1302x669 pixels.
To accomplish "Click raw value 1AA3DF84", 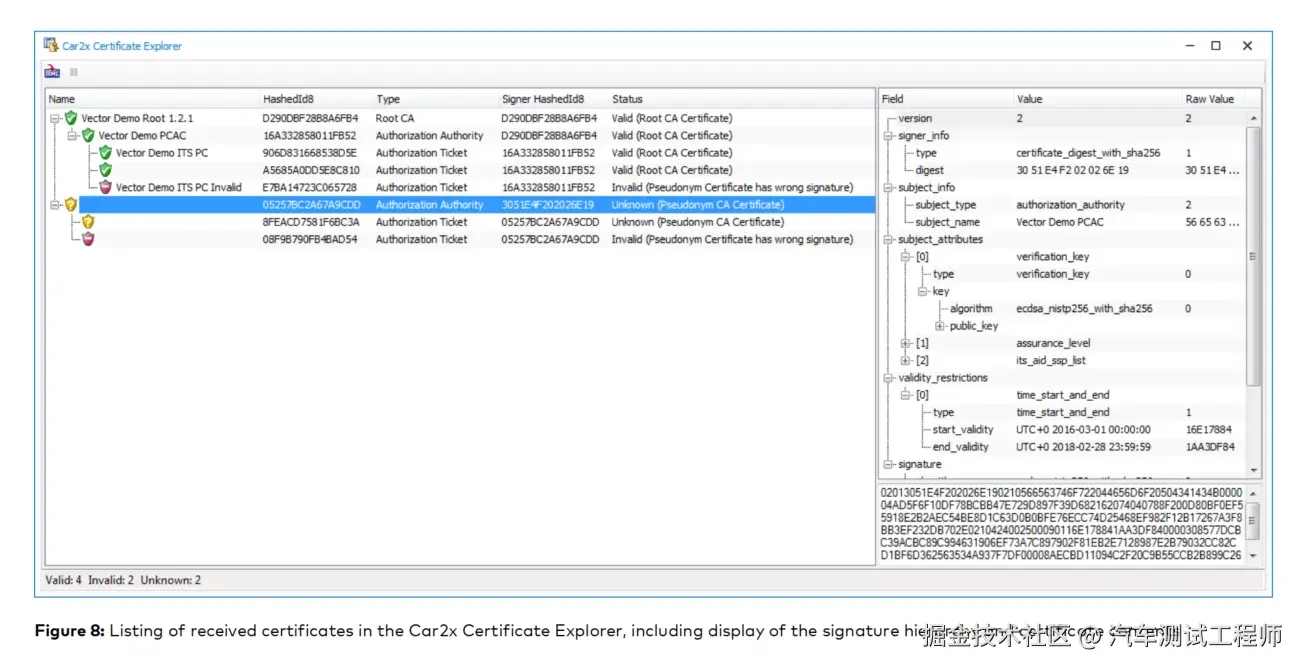I will pos(1210,447).
